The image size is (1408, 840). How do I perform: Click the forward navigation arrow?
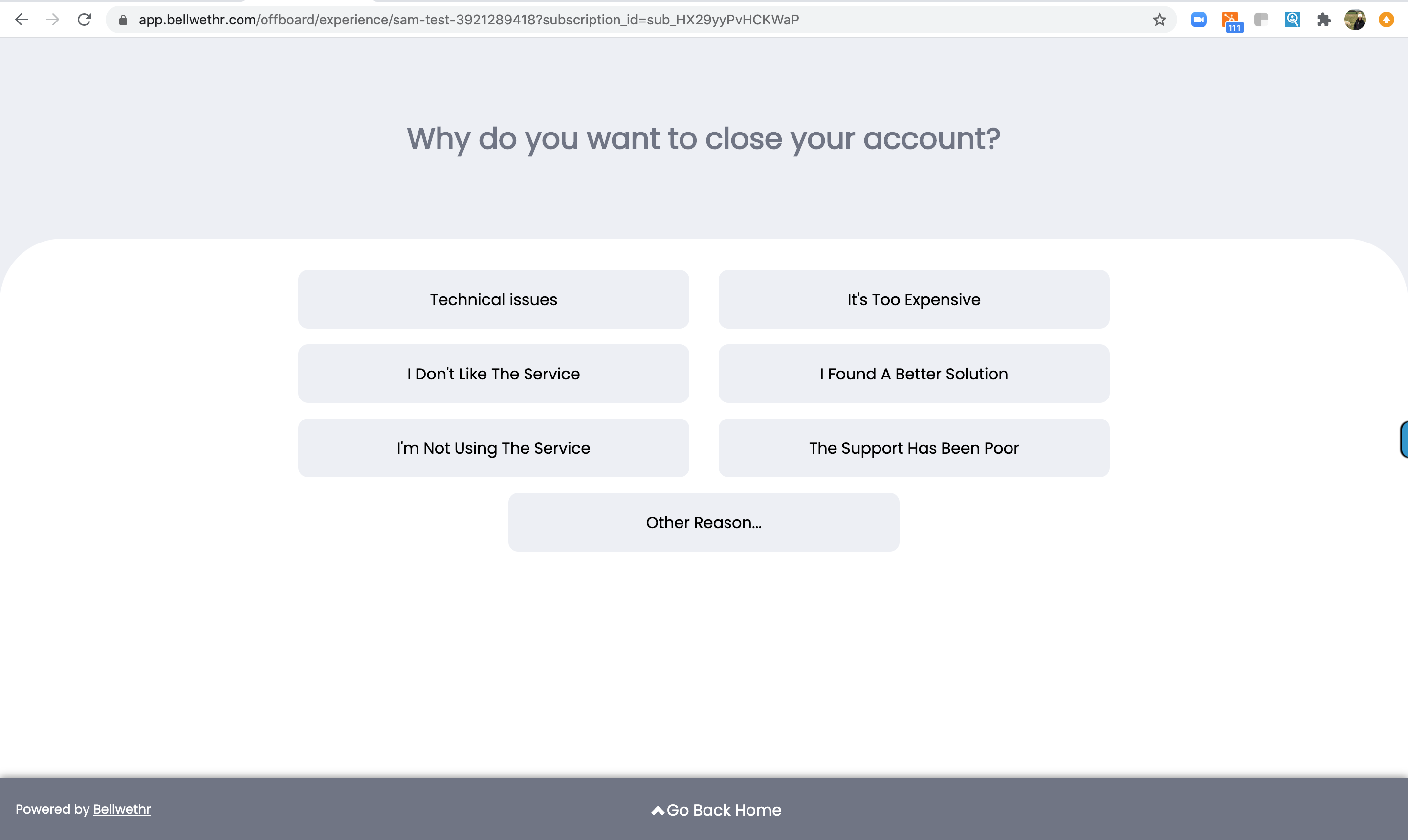tap(55, 20)
